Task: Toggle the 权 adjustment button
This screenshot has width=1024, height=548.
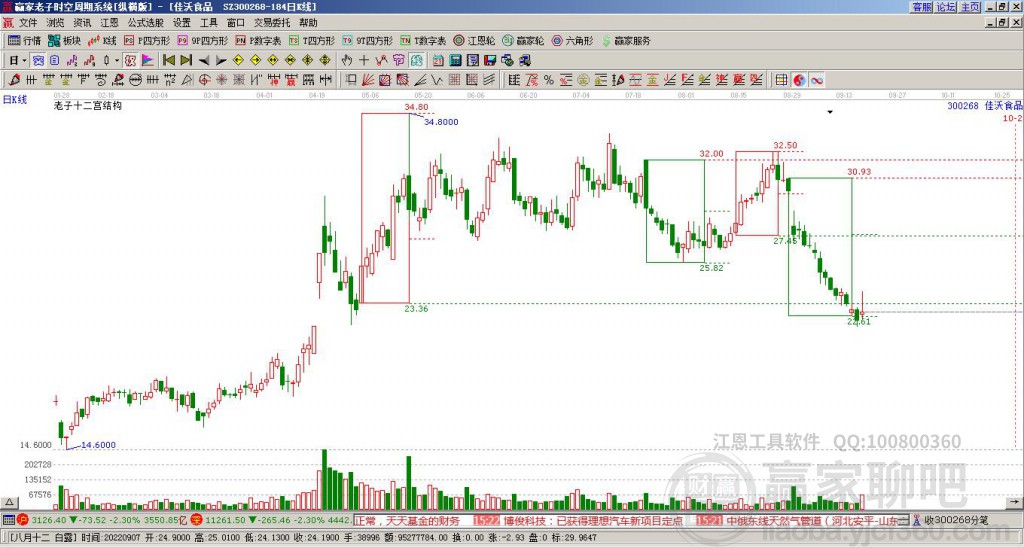Action: [130, 61]
